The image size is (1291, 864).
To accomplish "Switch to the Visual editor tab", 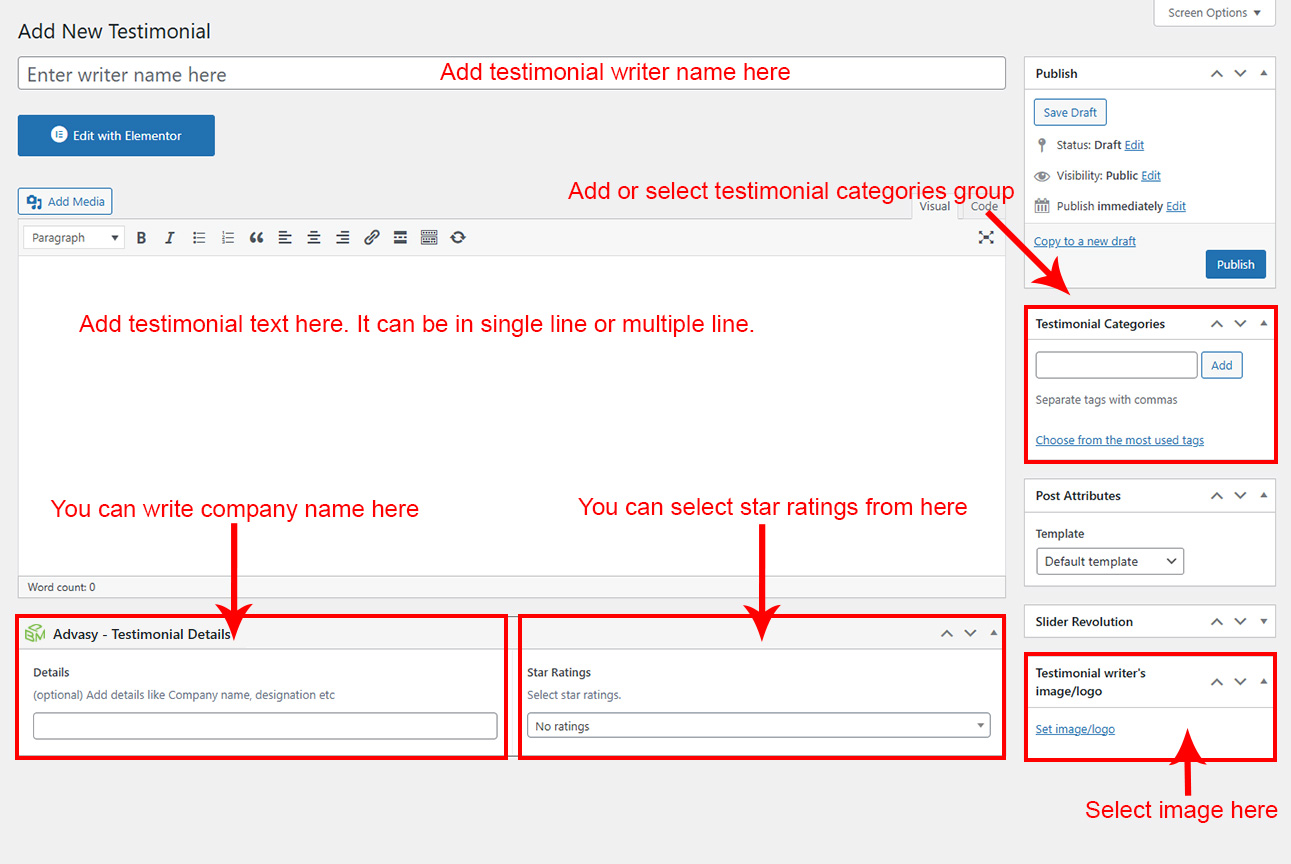I will click(934, 207).
